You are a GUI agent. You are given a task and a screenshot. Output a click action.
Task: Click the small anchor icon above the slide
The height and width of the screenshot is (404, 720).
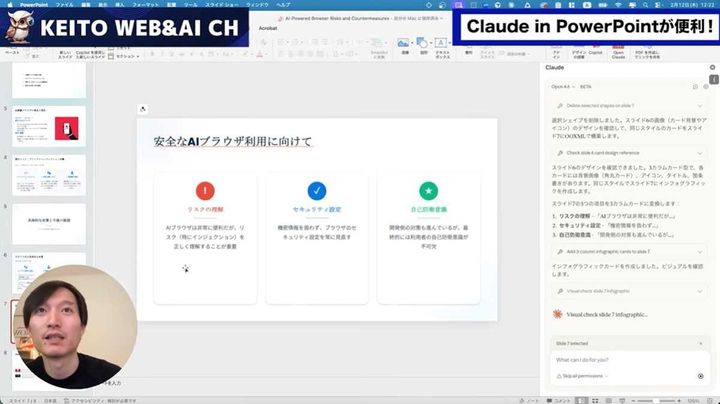[143, 109]
